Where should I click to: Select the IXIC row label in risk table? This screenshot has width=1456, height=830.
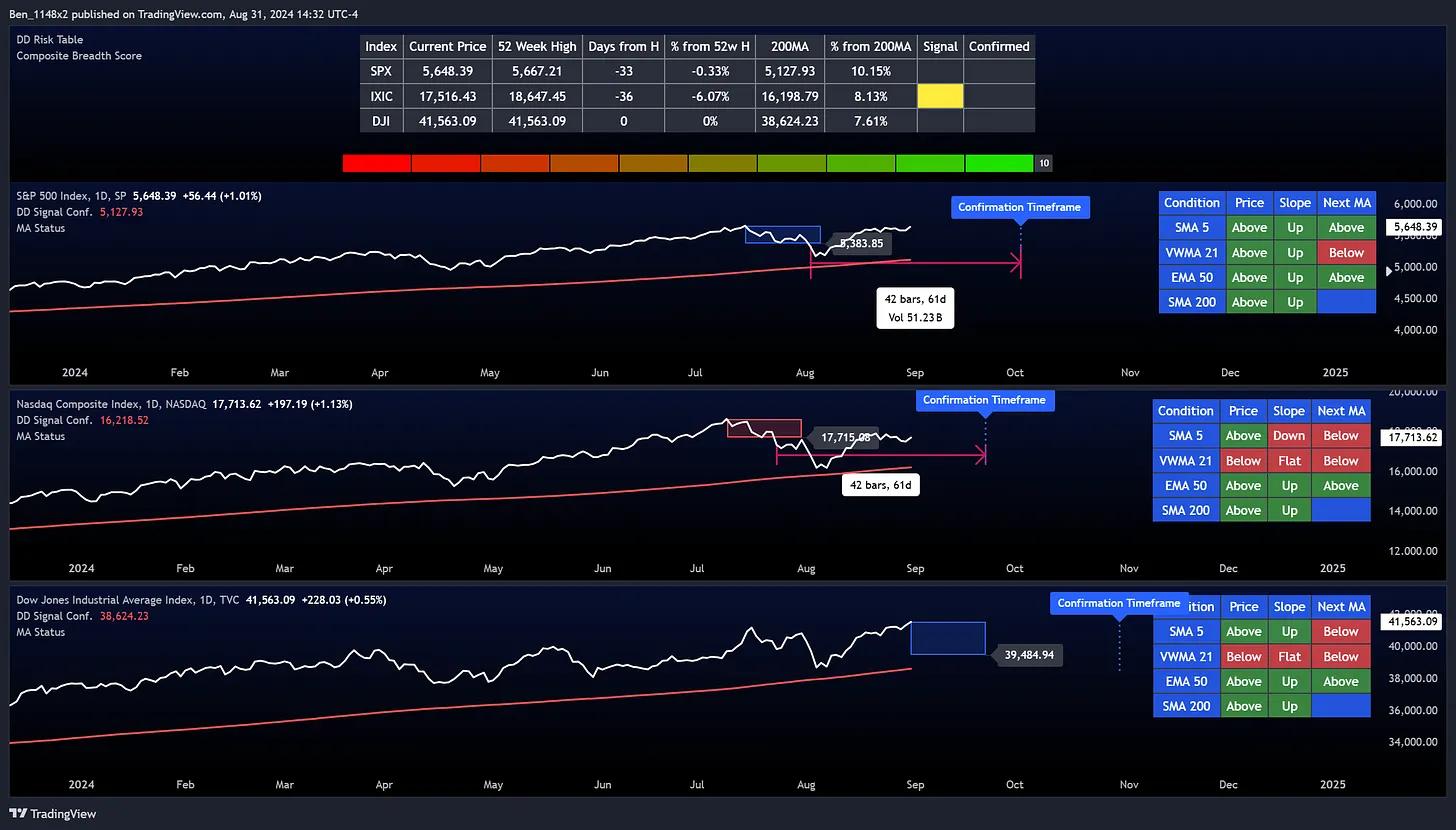381,96
